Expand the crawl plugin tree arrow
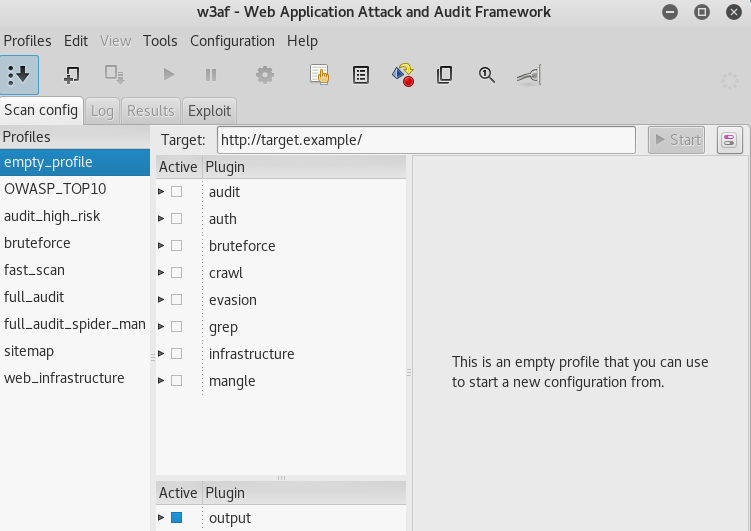This screenshot has width=751, height=531. click(x=161, y=272)
